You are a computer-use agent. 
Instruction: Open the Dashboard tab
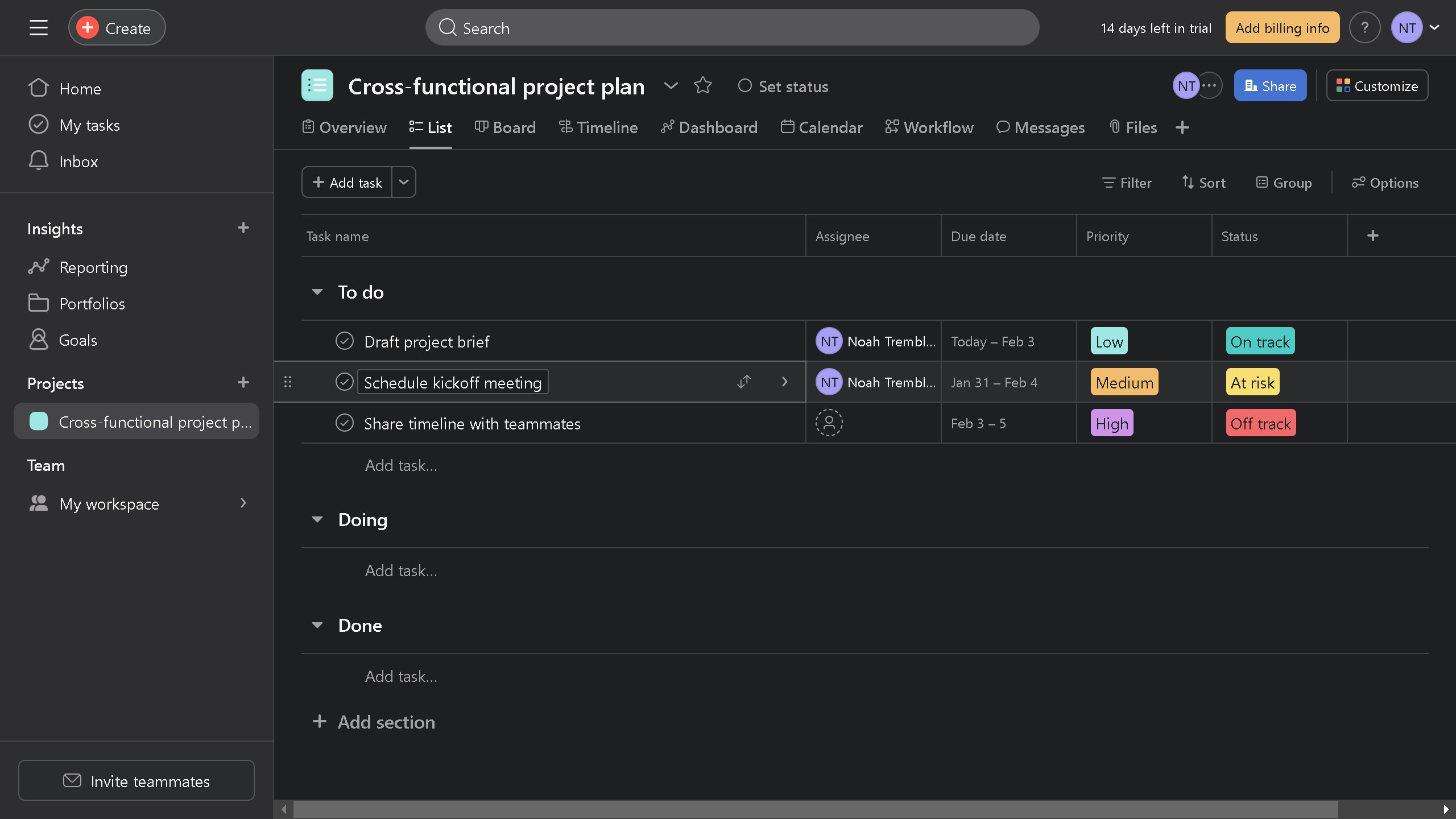[709, 127]
